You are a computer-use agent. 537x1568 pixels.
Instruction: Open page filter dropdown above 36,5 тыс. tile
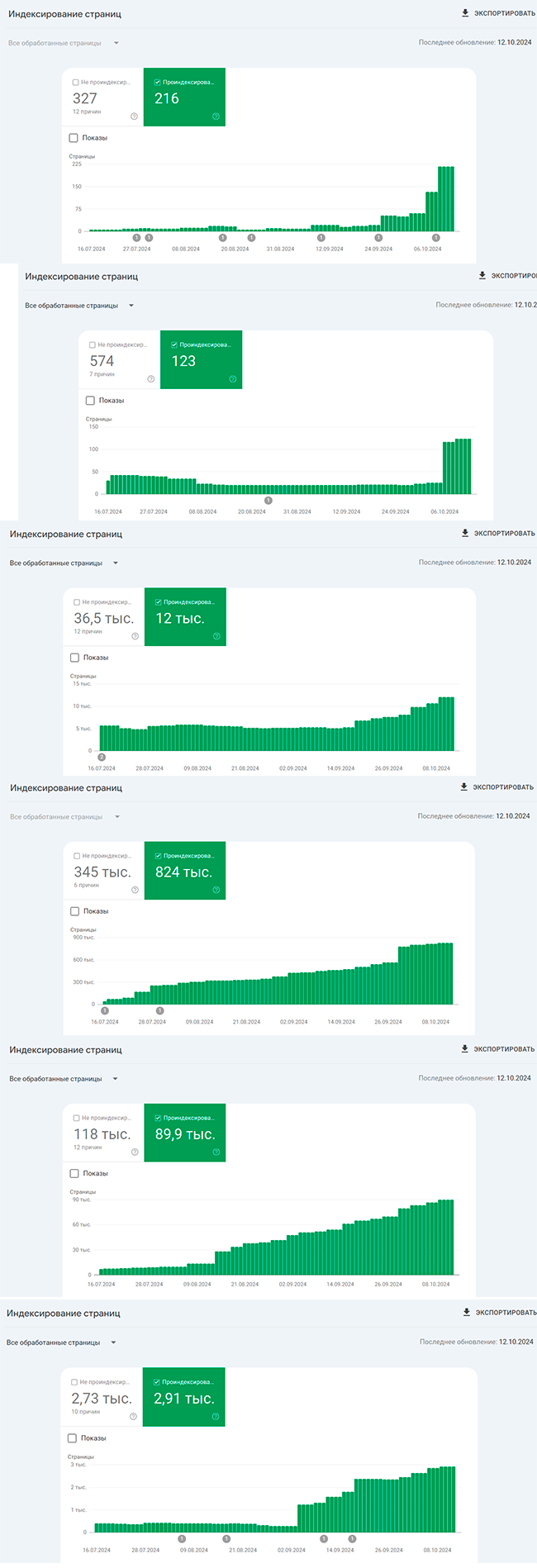tap(64, 563)
